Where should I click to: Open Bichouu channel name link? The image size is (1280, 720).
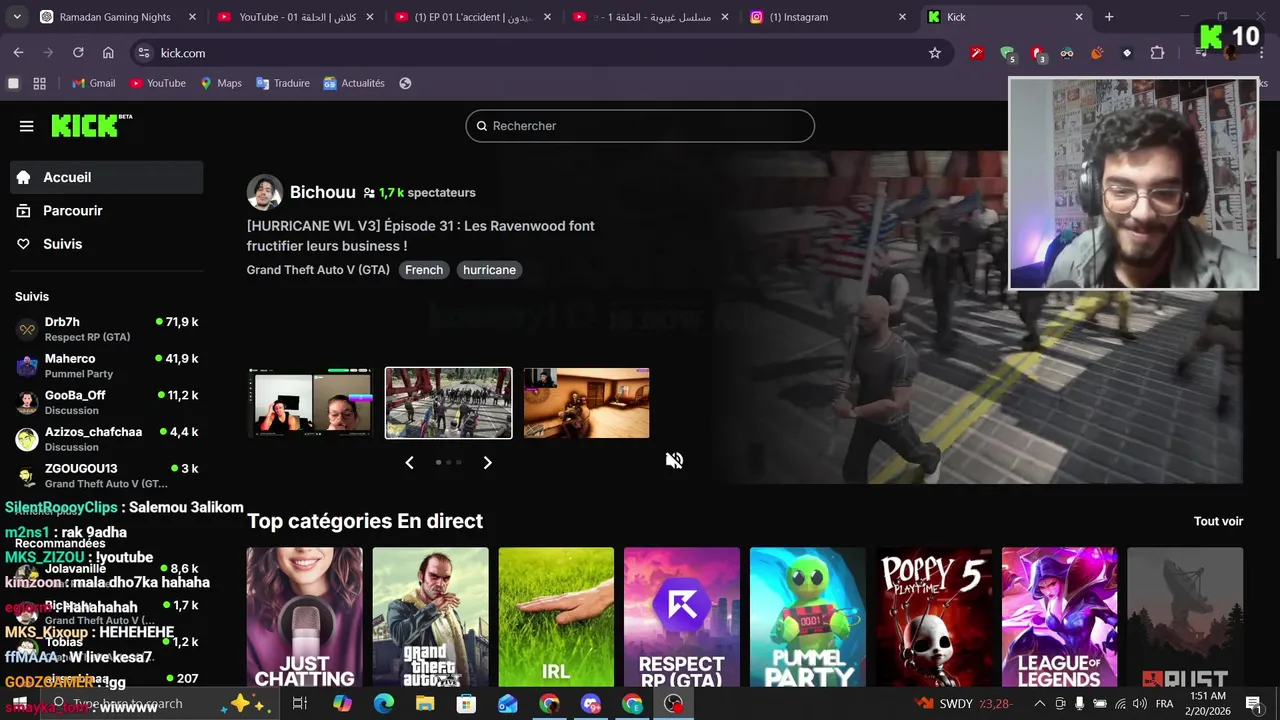(322, 192)
